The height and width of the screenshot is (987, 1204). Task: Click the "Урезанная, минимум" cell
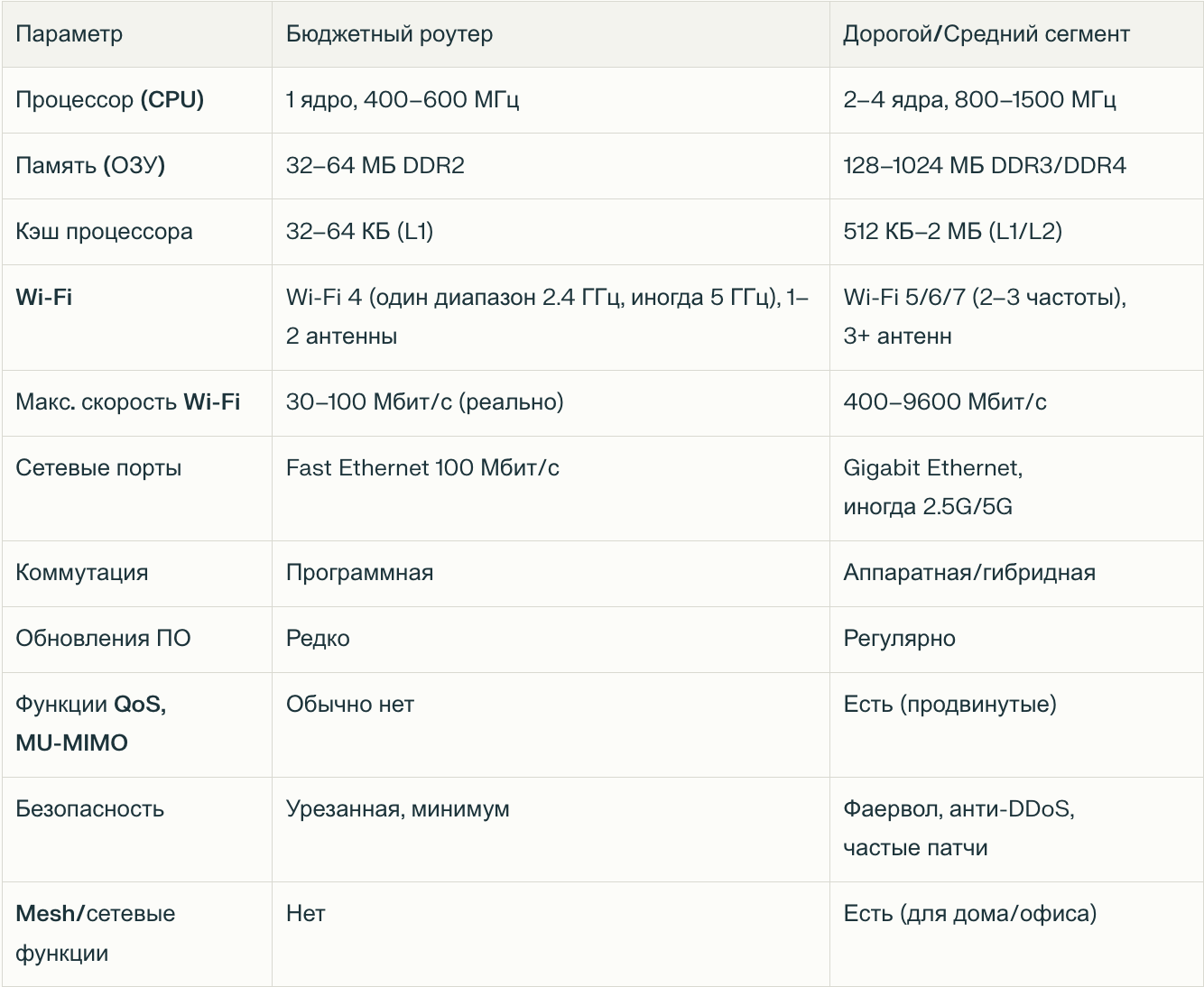[397, 809]
